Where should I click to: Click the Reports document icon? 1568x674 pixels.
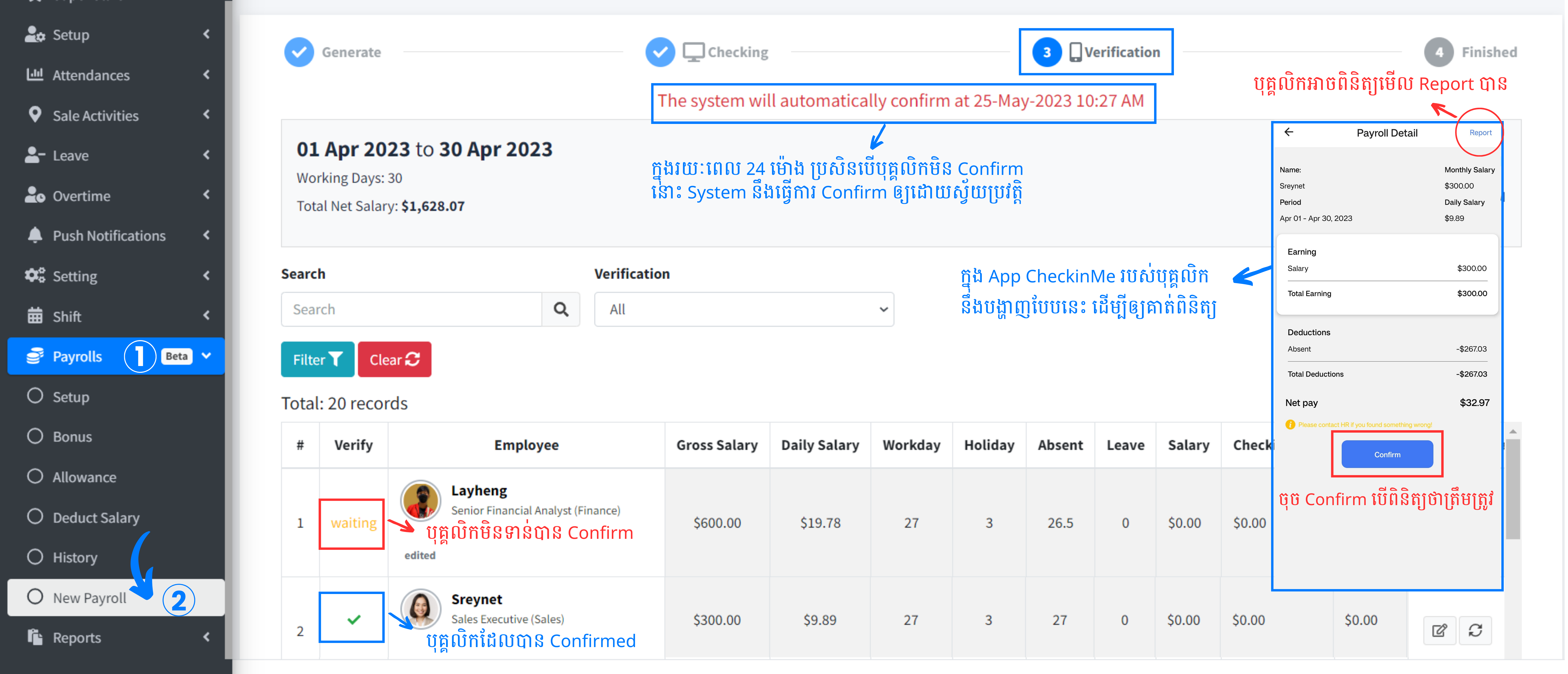pos(35,637)
